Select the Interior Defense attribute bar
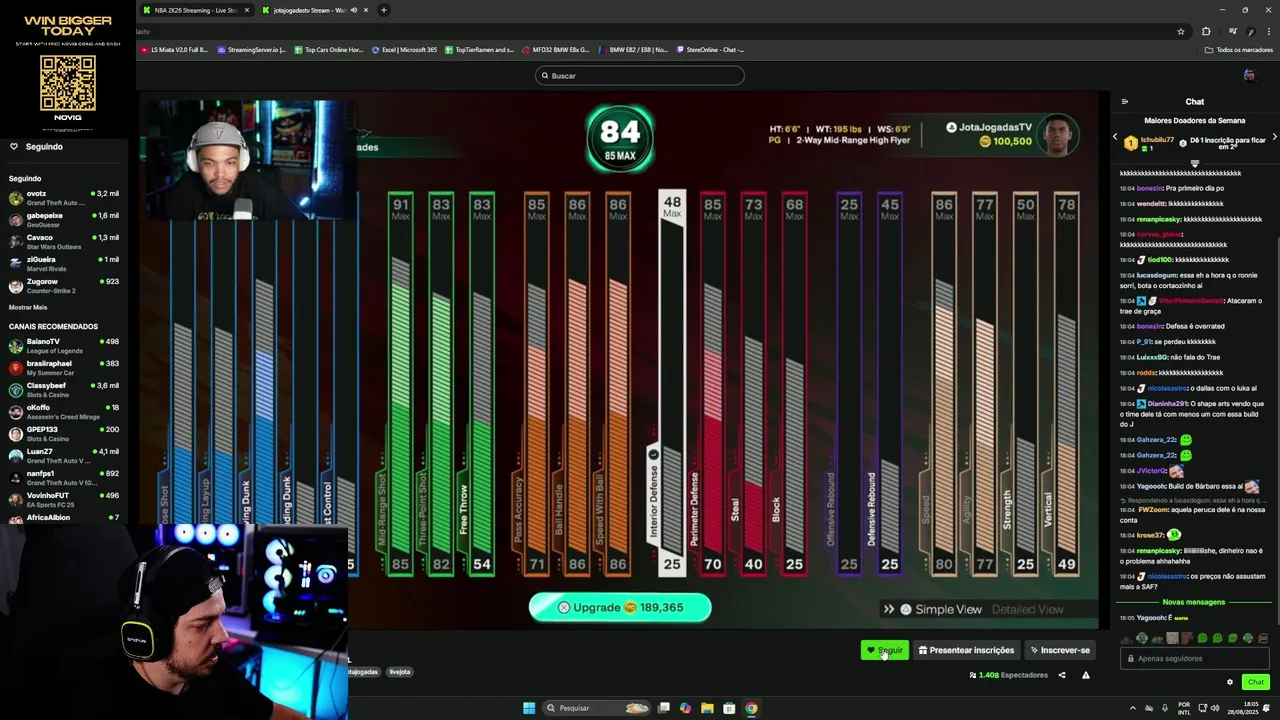1280x720 pixels. pos(672,385)
